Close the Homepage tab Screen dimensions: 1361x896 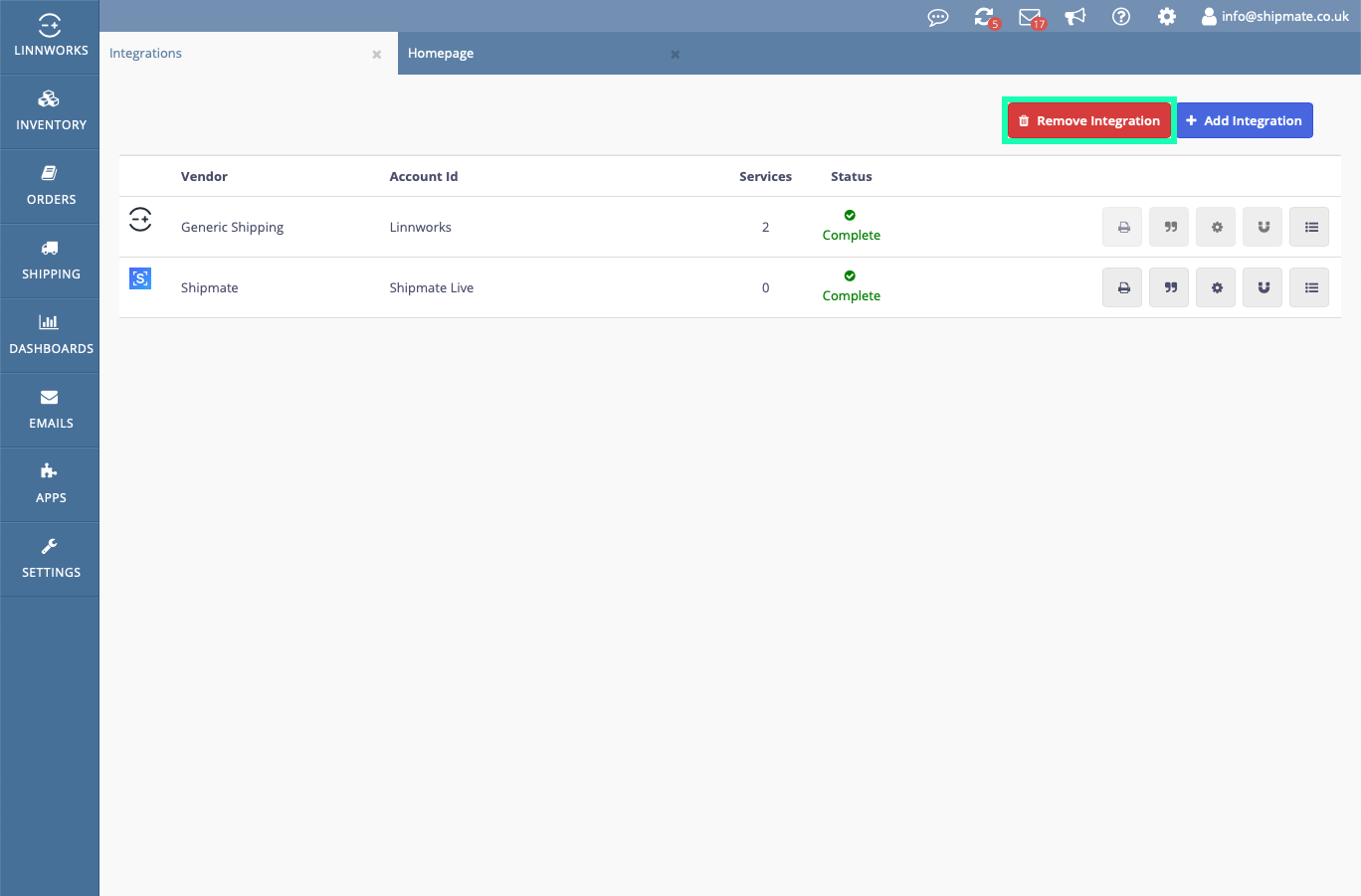point(676,55)
